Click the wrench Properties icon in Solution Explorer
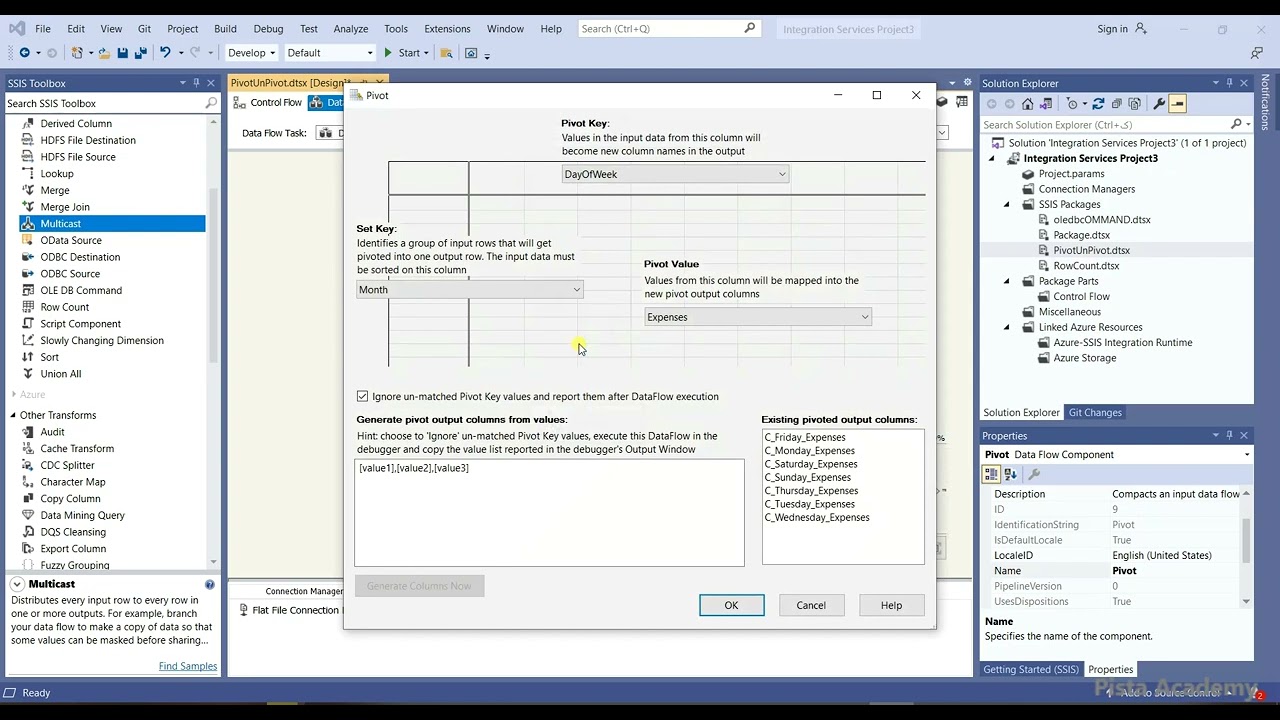The image size is (1280, 720). pos(1159,104)
